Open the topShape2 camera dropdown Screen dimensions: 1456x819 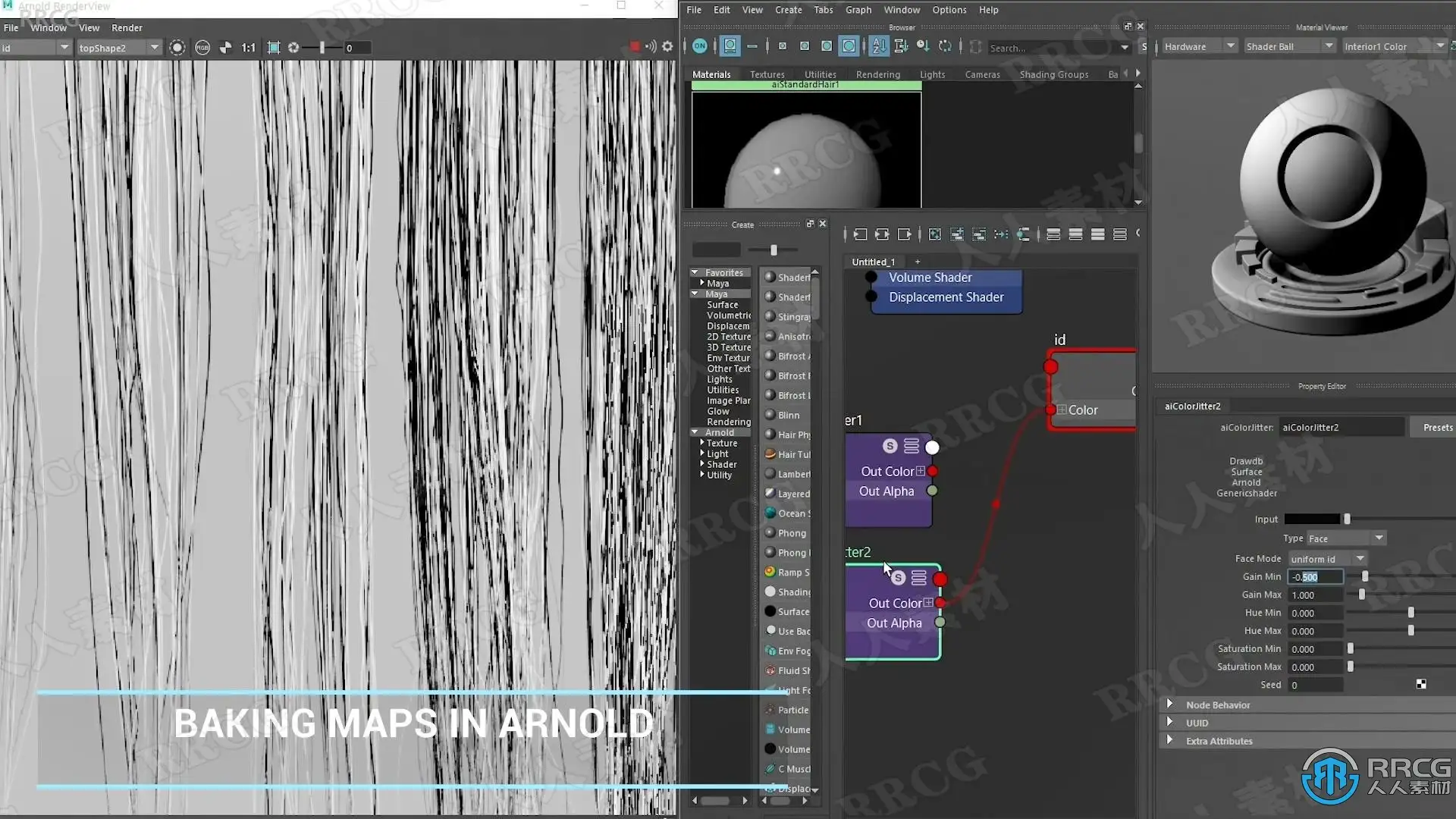click(155, 48)
